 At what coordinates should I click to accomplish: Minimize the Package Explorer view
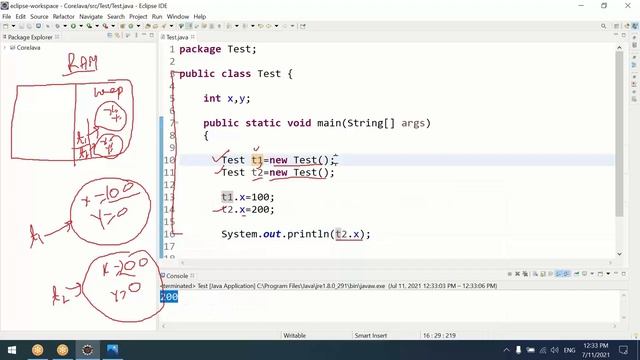144,36
